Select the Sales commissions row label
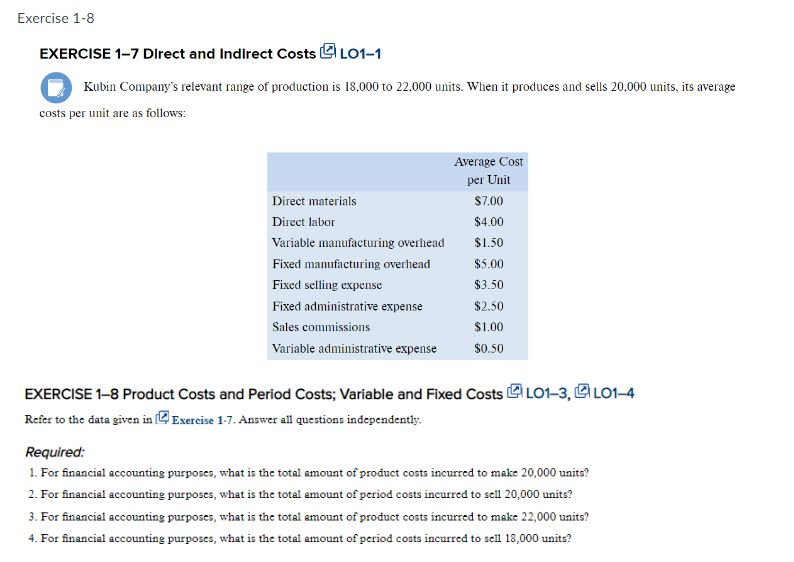This screenshot has width=794, height=562. click(x=321, y=327)
